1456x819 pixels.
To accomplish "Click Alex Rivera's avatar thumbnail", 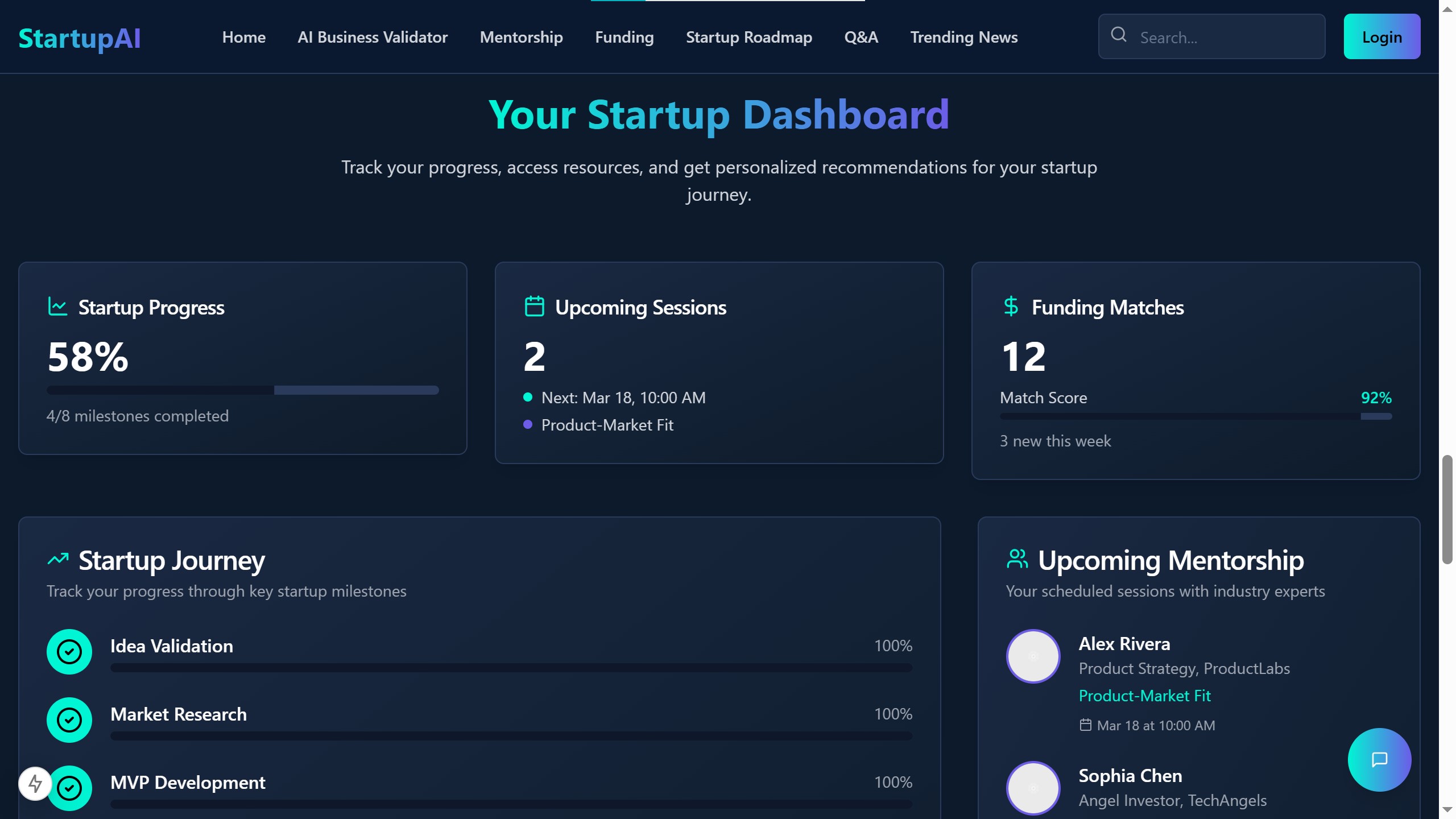I will click(1033, 656).
